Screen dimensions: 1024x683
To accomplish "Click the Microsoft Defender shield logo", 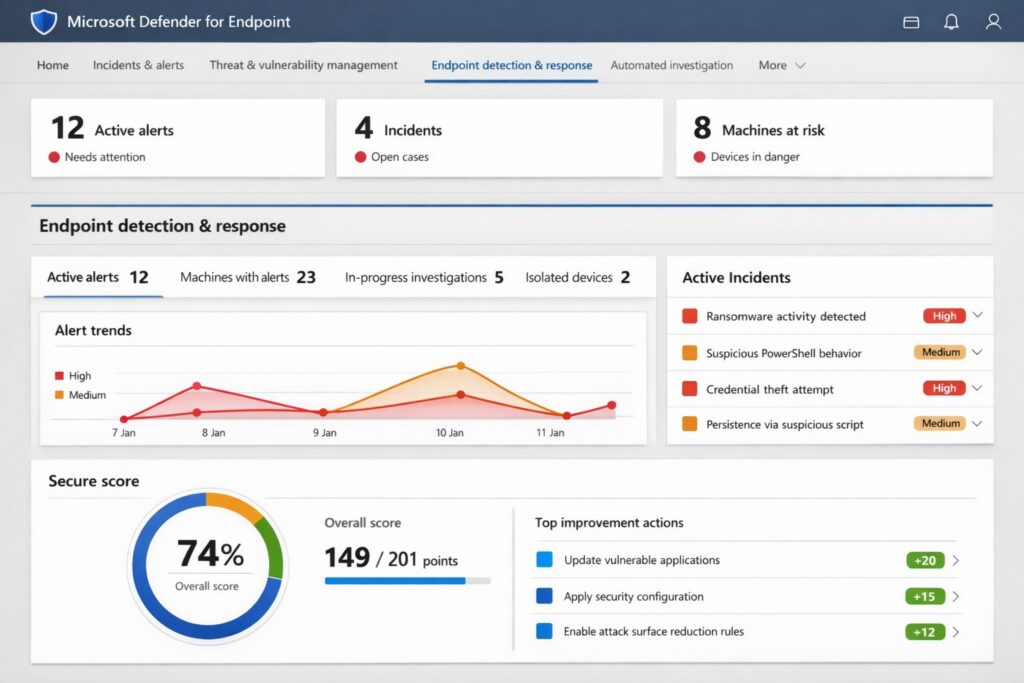I will [42, 20].
